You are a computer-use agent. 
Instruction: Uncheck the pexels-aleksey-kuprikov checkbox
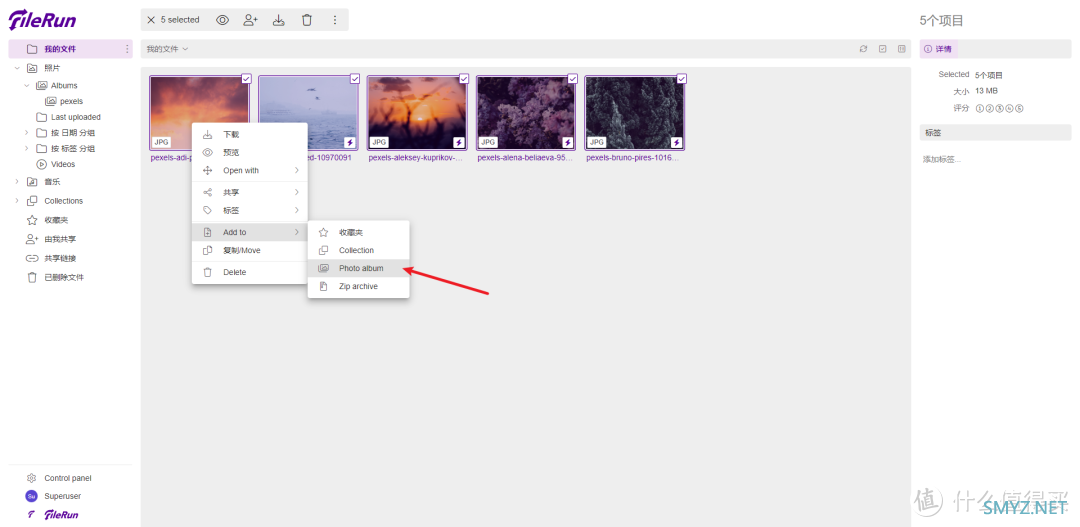pyautogui.click(x=464, y=79)
